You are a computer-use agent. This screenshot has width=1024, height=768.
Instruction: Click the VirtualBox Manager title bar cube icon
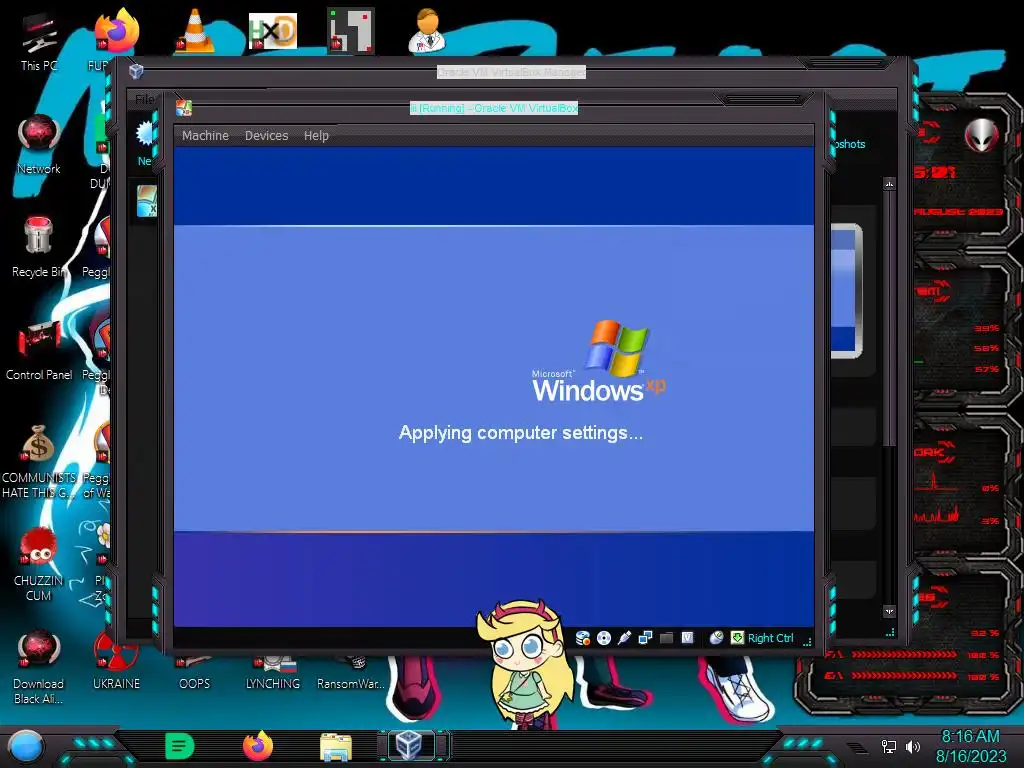(136, 71)
